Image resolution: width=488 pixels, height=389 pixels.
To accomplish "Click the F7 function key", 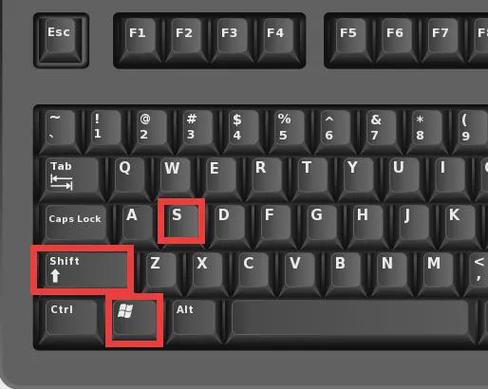I will (441, 39).
